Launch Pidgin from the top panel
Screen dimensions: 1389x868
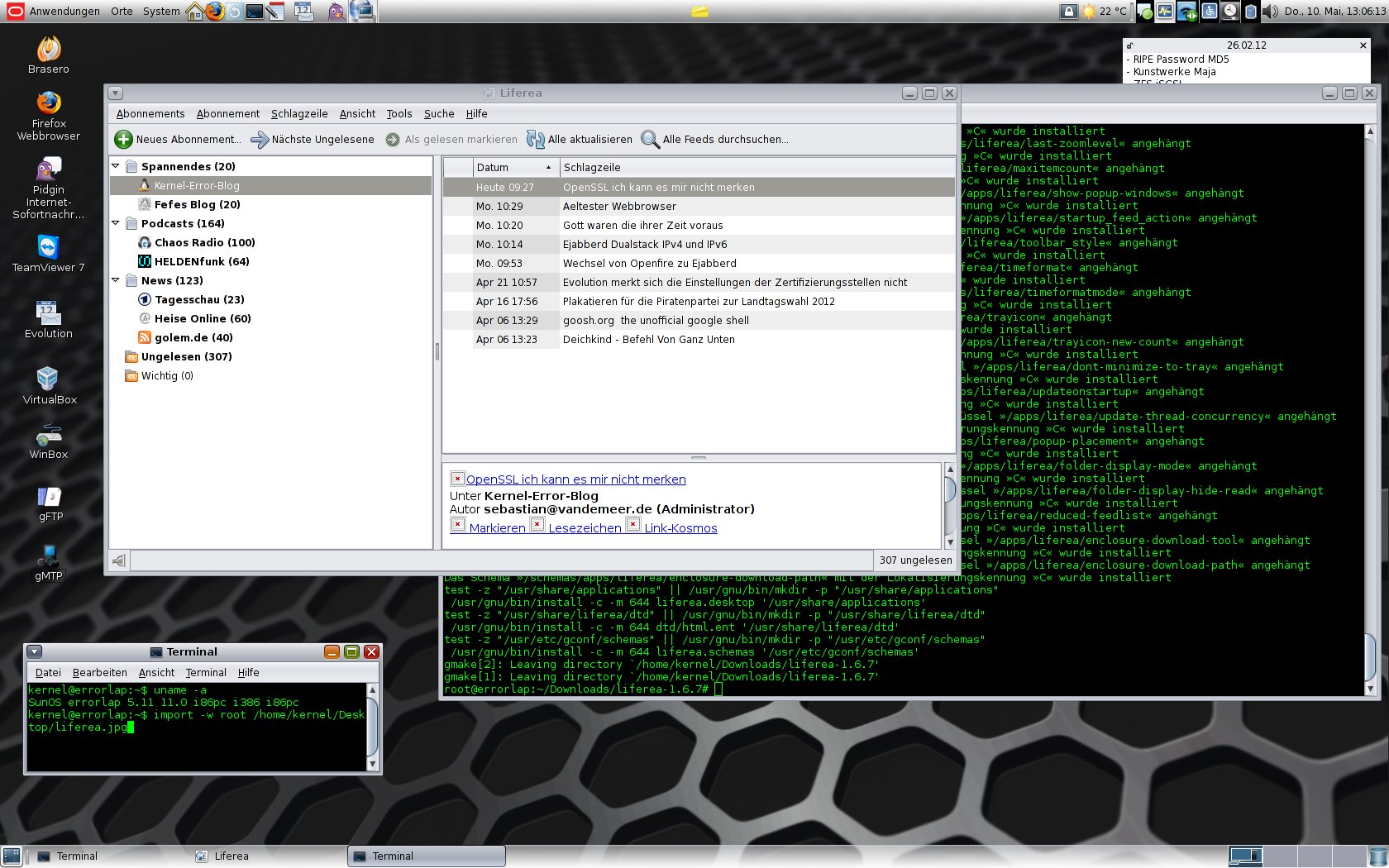point(335,12)
